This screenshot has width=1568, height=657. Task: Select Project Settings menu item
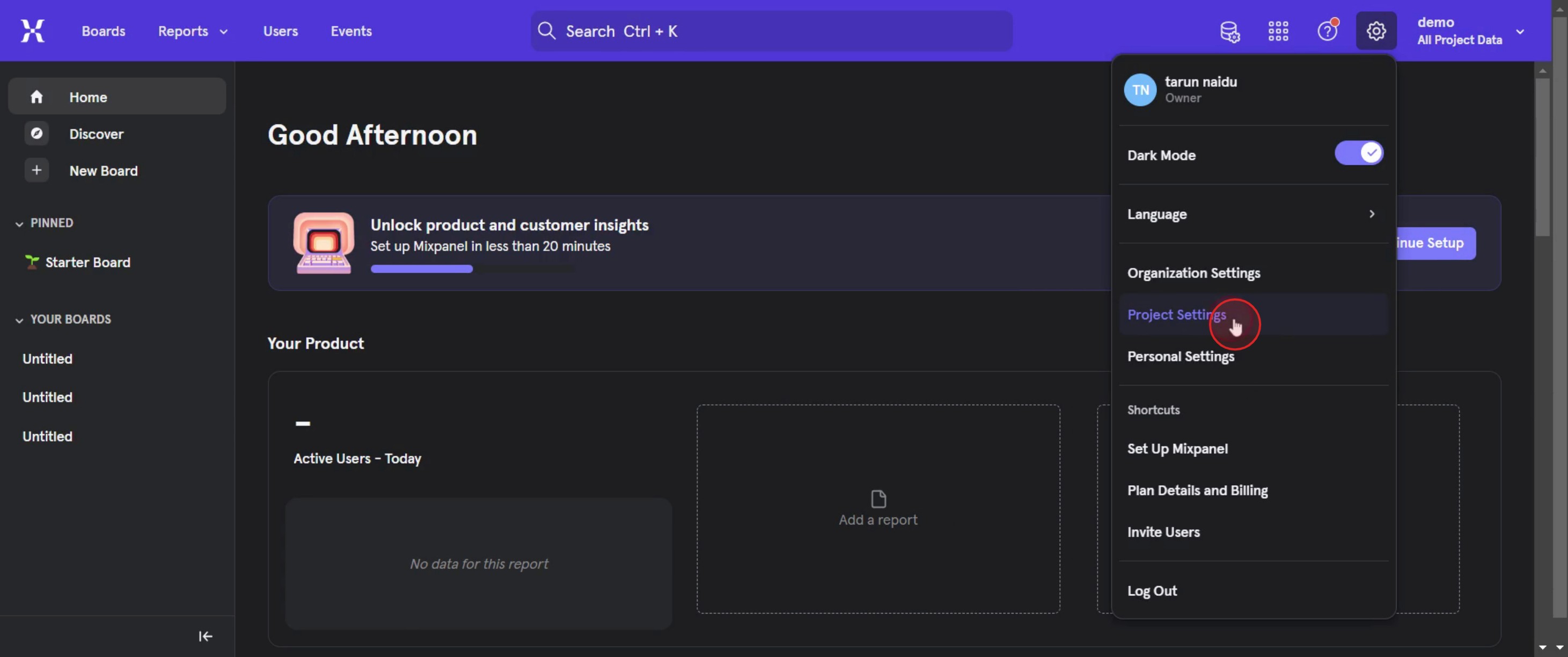pos(1177,315)
